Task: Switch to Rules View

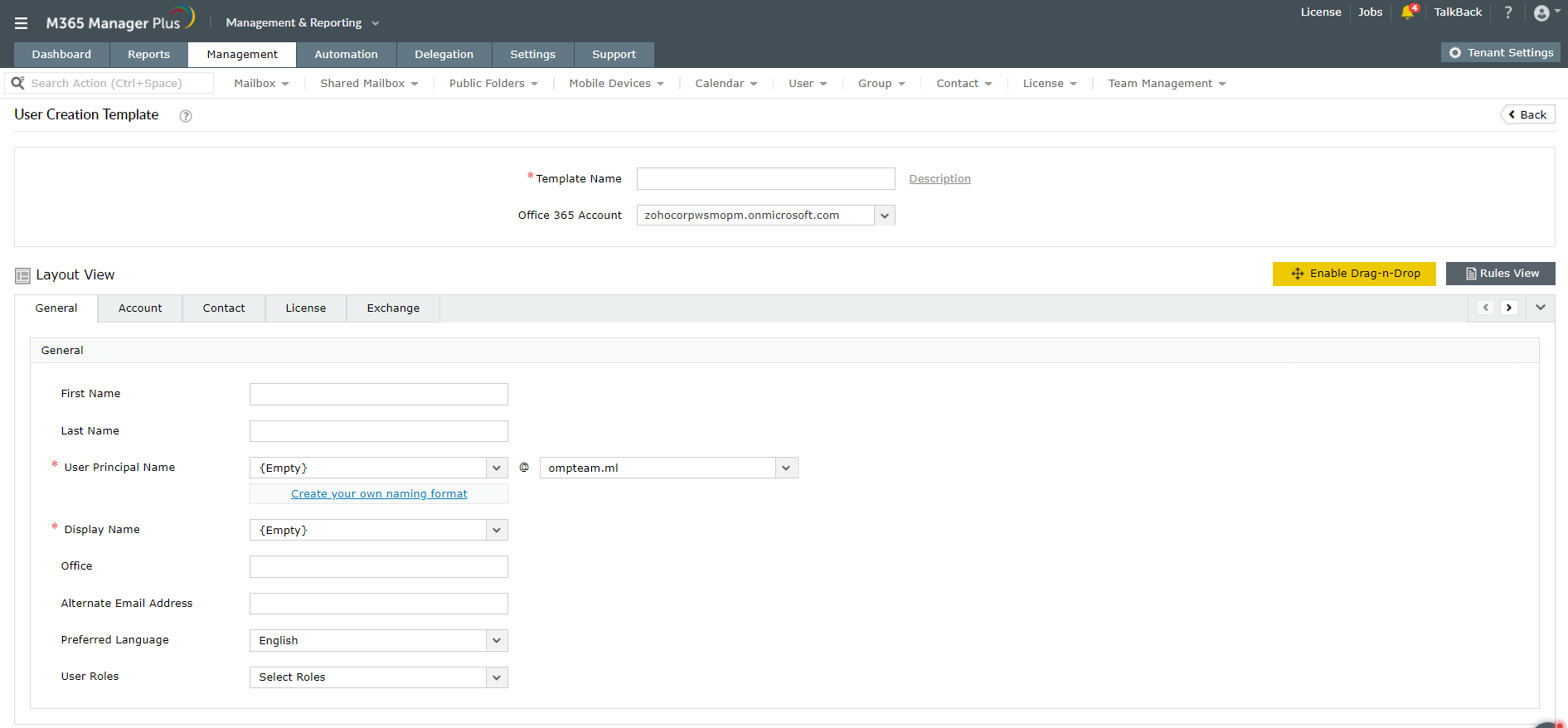Action: pos(1500,274)
